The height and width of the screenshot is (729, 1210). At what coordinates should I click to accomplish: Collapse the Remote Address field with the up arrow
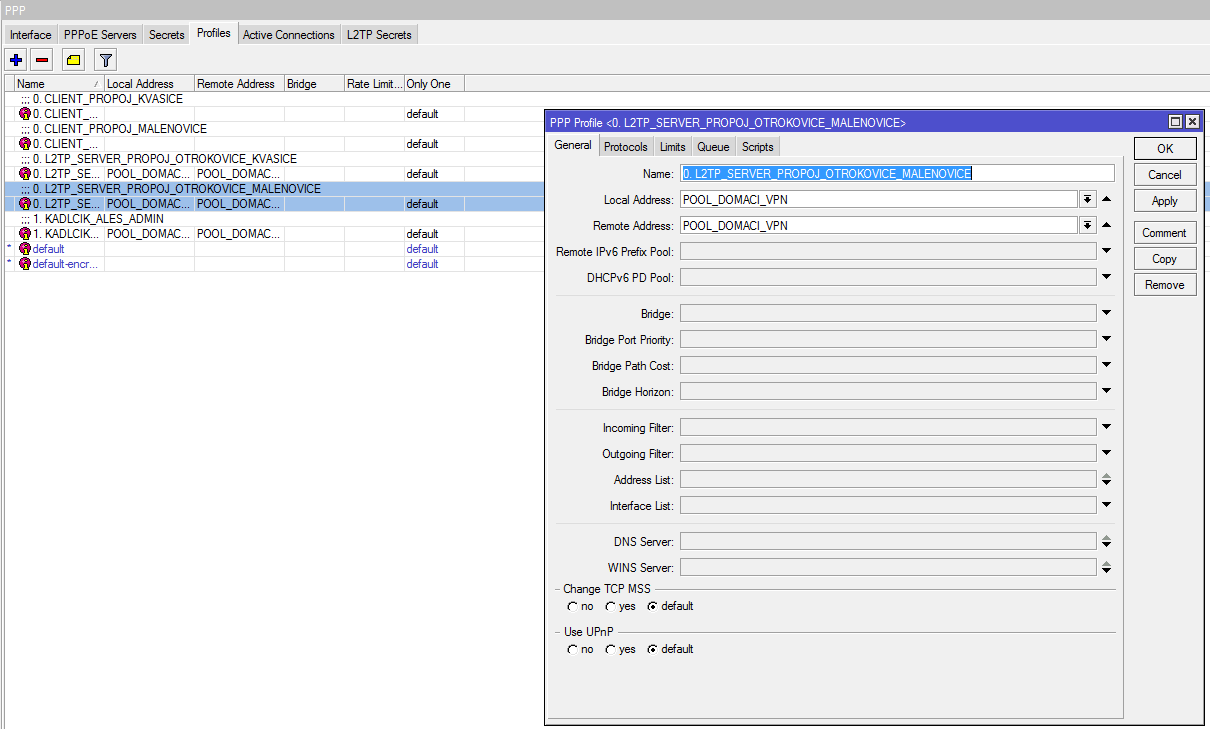(x=1107, y=226)
